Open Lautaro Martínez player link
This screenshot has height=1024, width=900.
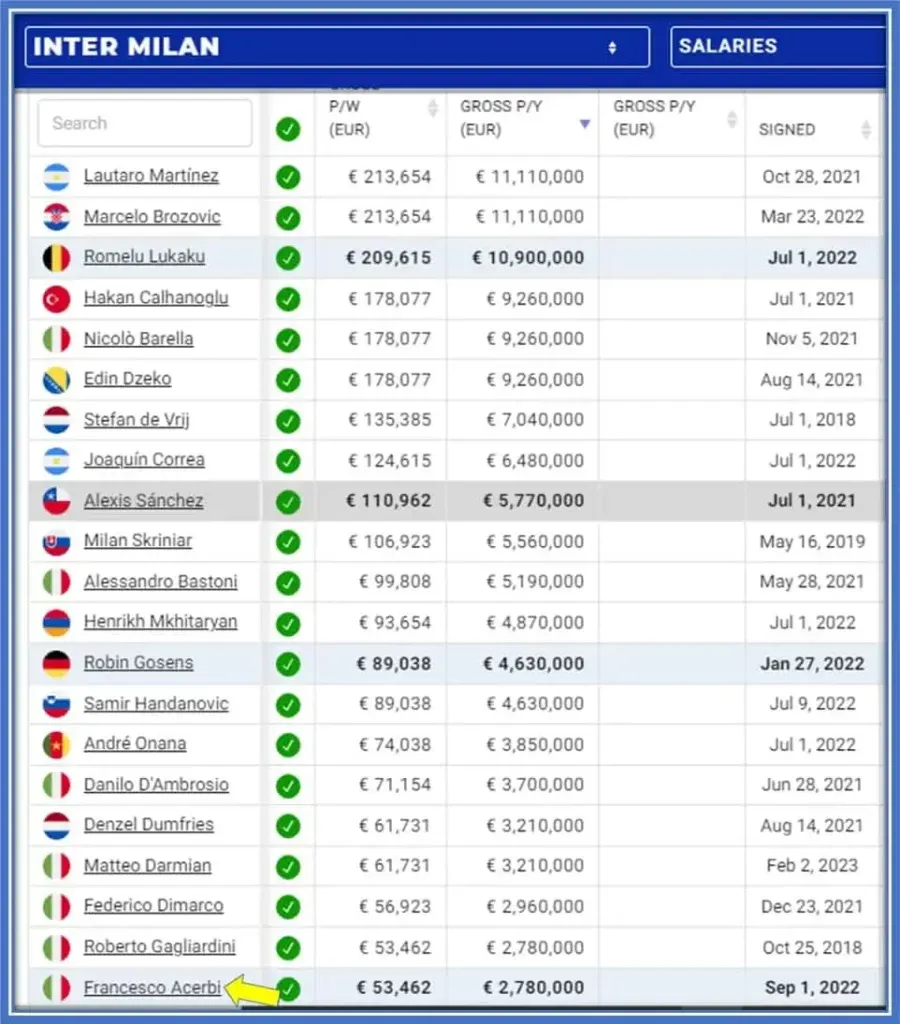pos(151,176)
